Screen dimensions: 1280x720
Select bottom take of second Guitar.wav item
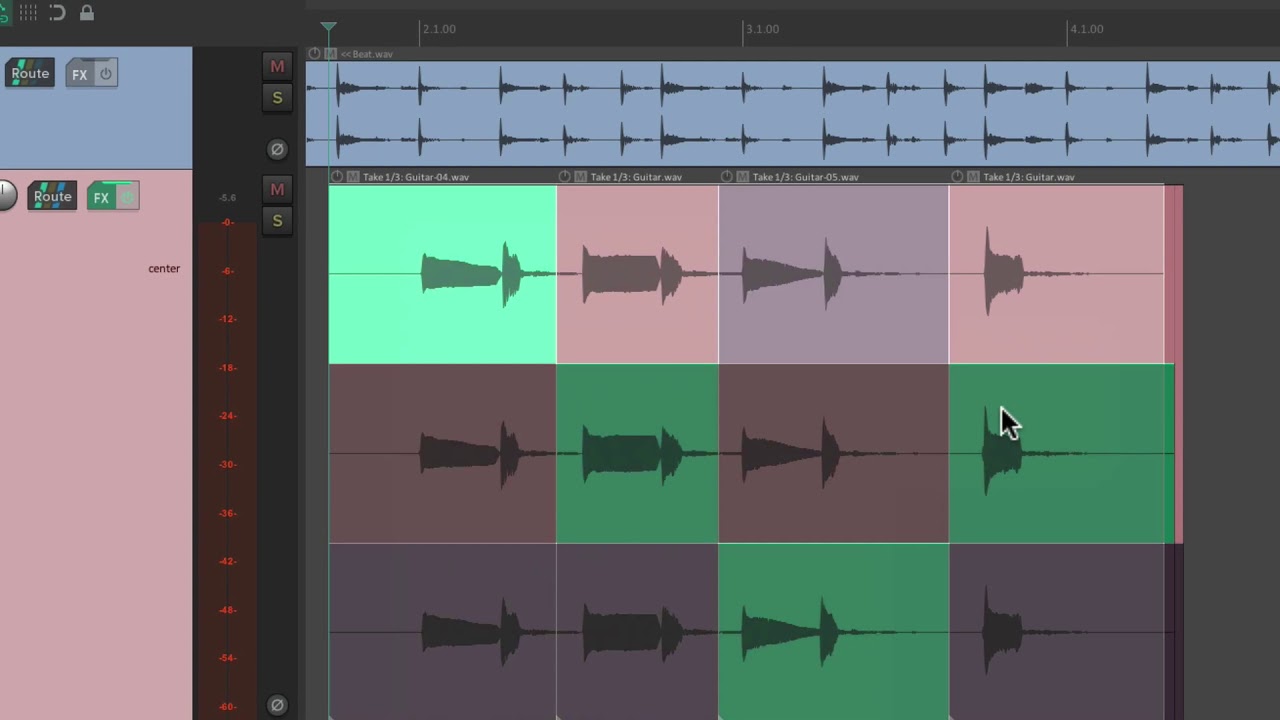637,632
